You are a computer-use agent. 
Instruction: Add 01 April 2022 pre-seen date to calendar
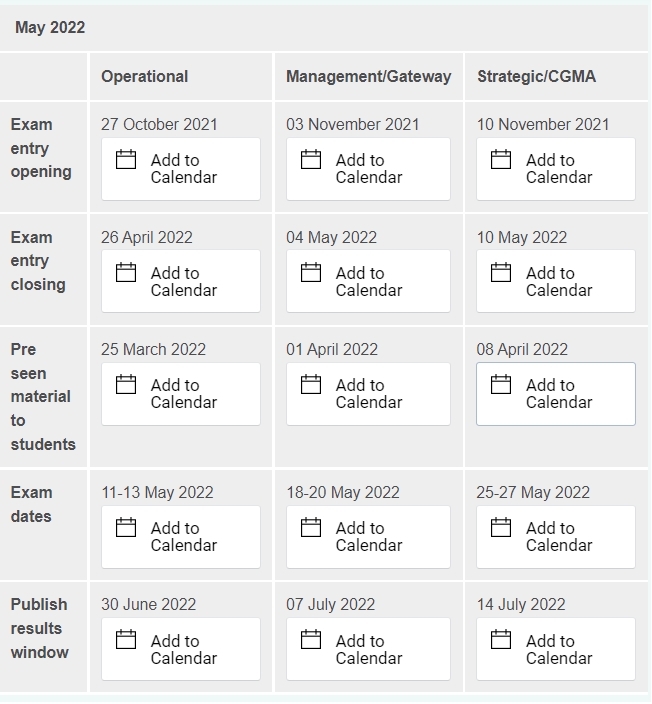coord(367,393)
